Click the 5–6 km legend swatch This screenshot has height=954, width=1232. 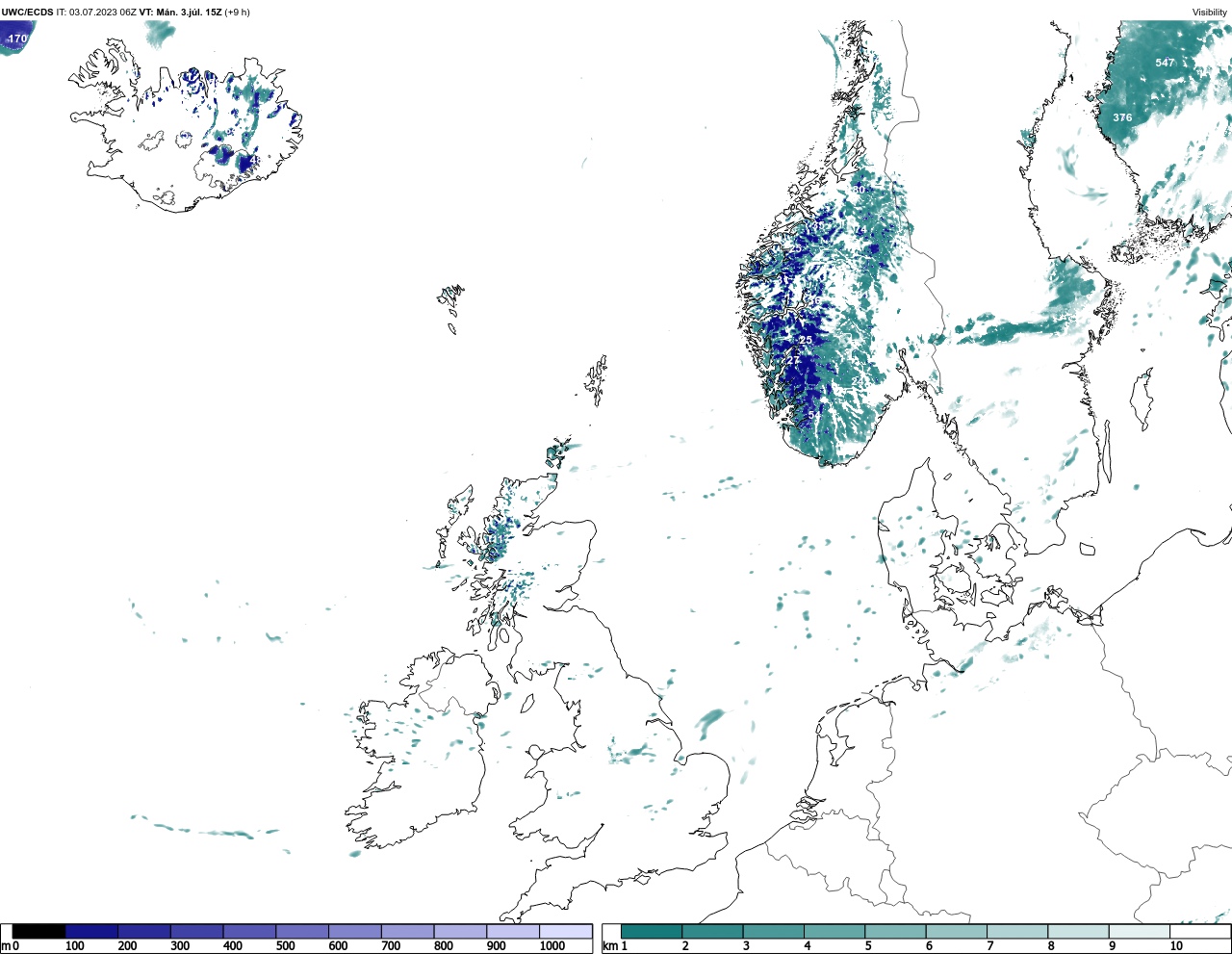tap(895, 931)
